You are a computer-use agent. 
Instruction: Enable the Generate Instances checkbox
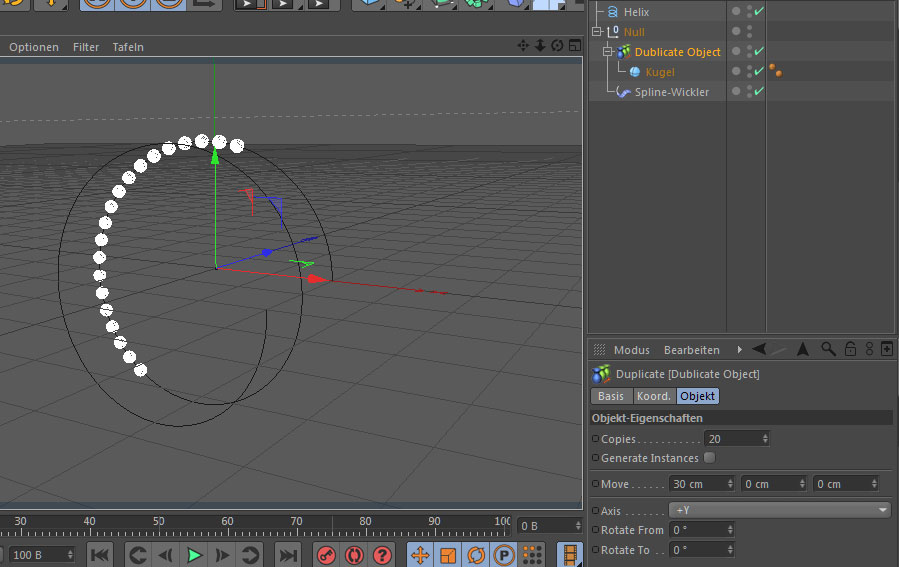coord(709,458)
